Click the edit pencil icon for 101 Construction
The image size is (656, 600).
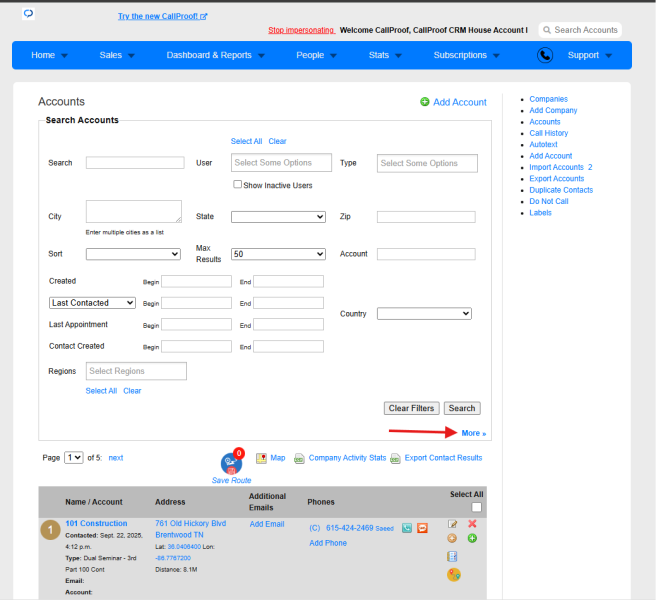coord(452,524)
